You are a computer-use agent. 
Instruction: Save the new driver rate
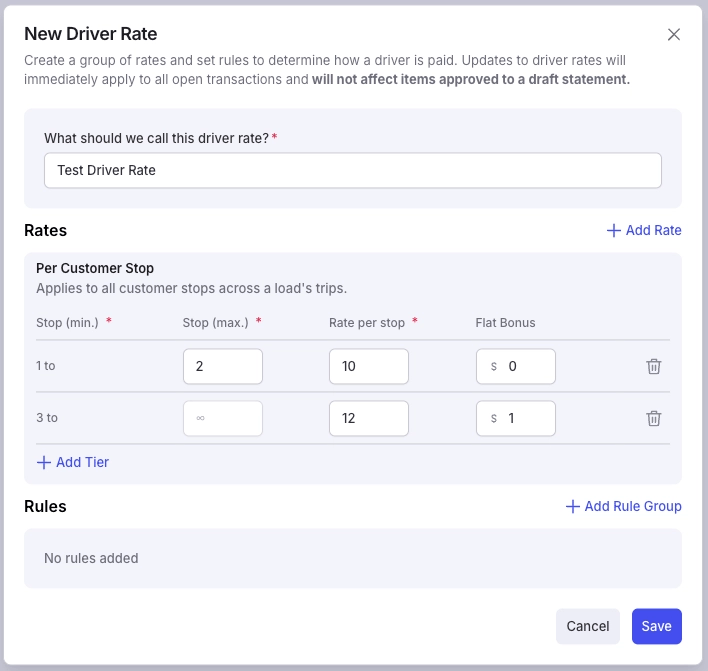coord(657,626)
